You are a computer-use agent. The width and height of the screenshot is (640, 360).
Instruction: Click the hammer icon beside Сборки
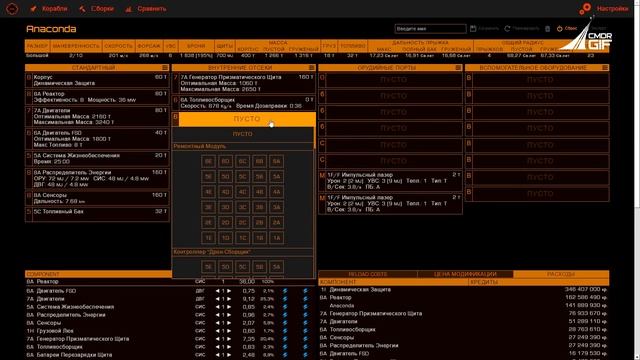click(82, 9)
